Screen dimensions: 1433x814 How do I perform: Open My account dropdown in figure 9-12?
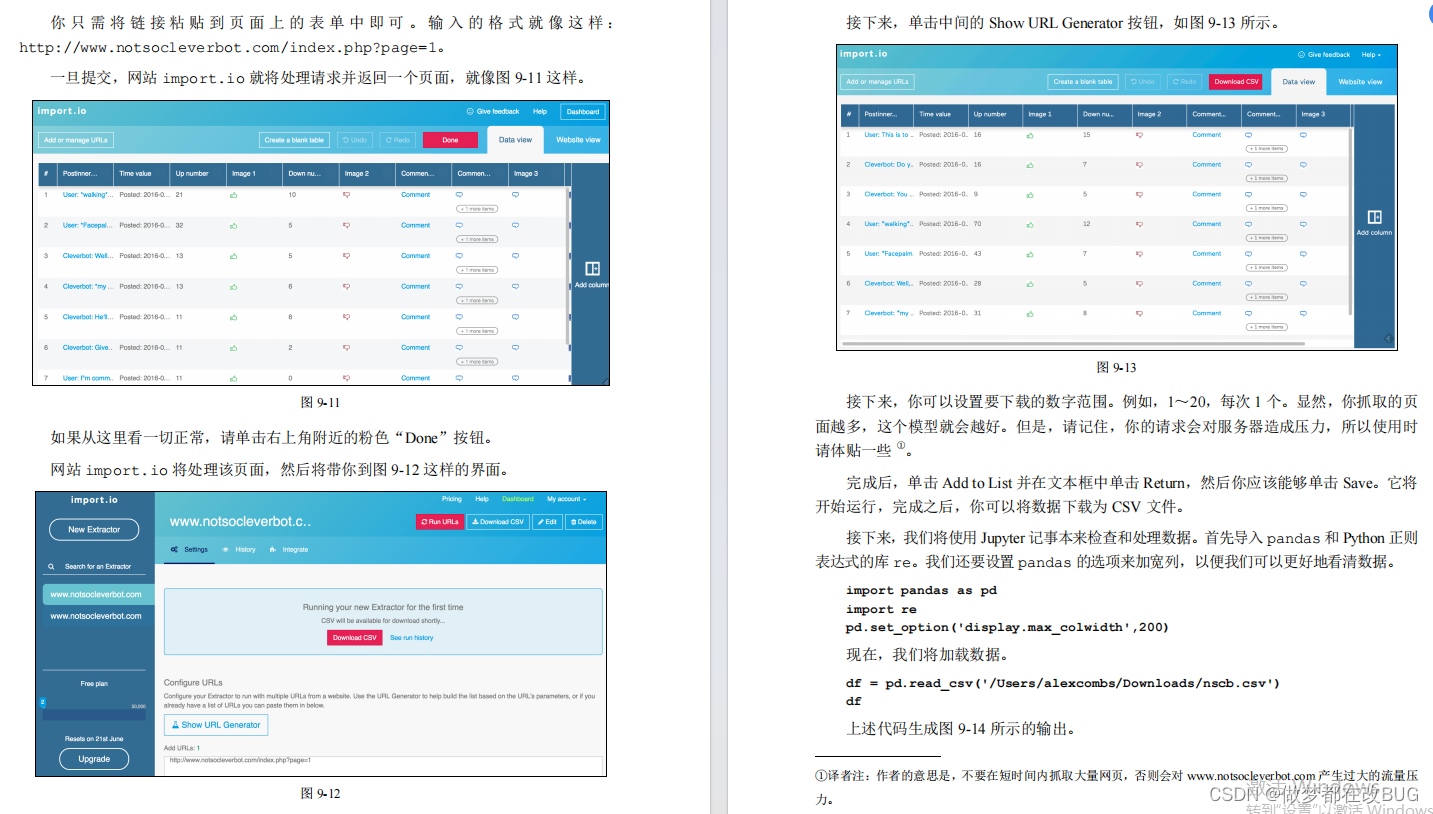(x=566, y=499)
